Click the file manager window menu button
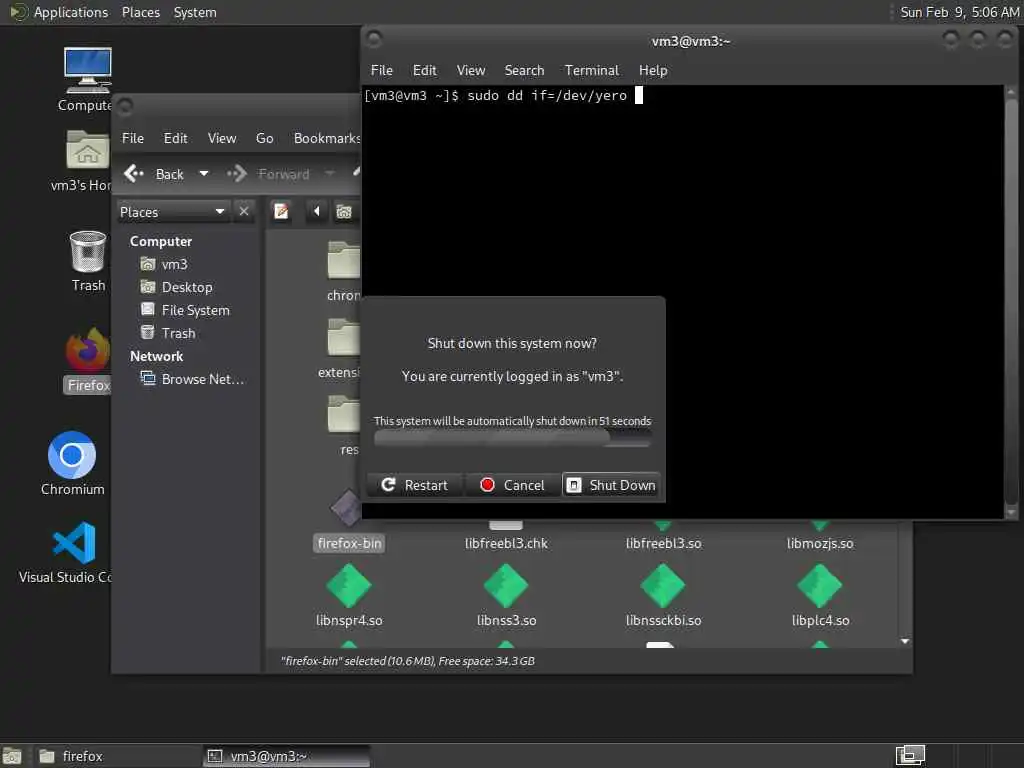 125,106
